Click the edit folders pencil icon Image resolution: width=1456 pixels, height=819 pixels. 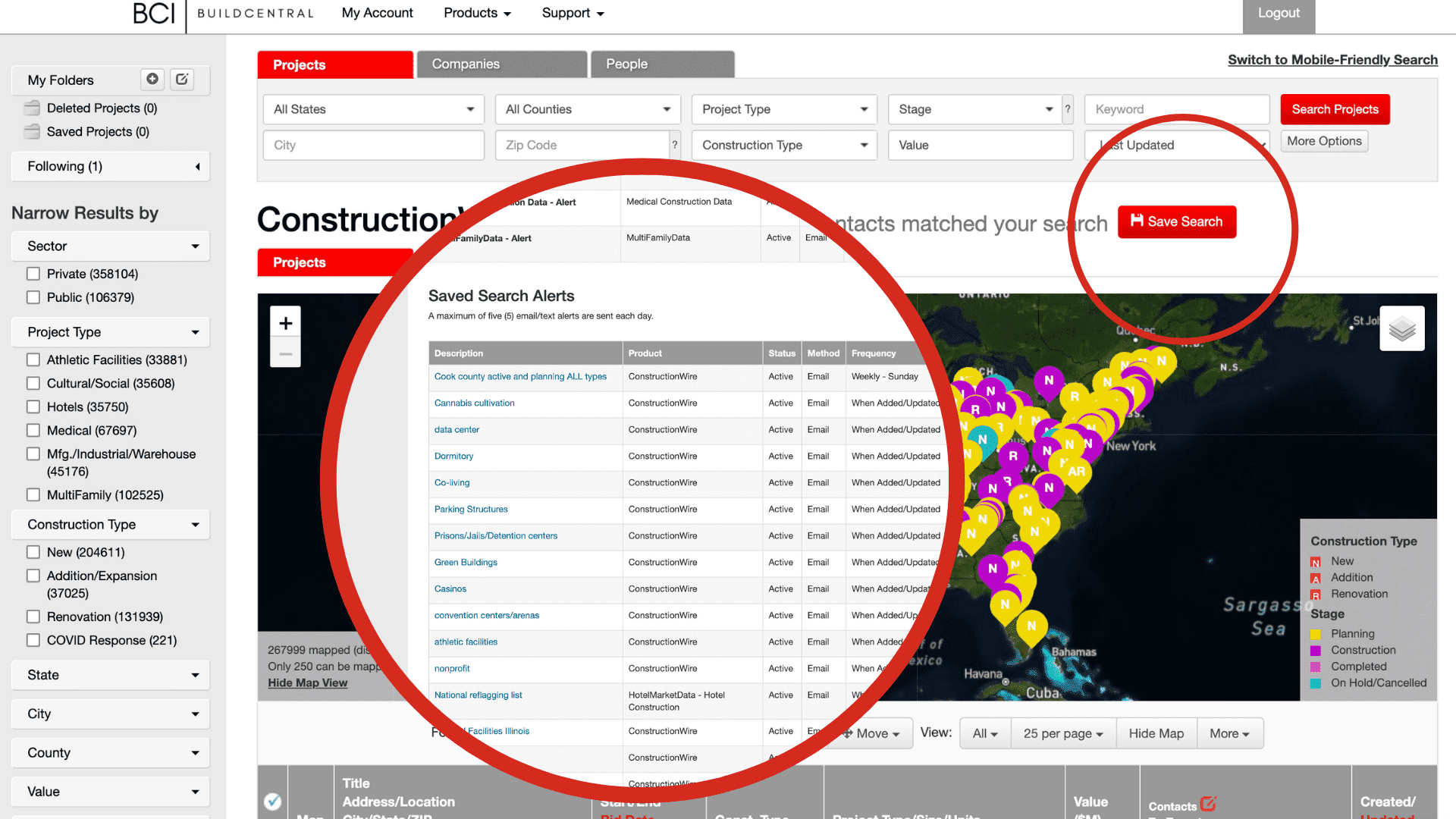[x=182, y=79]
